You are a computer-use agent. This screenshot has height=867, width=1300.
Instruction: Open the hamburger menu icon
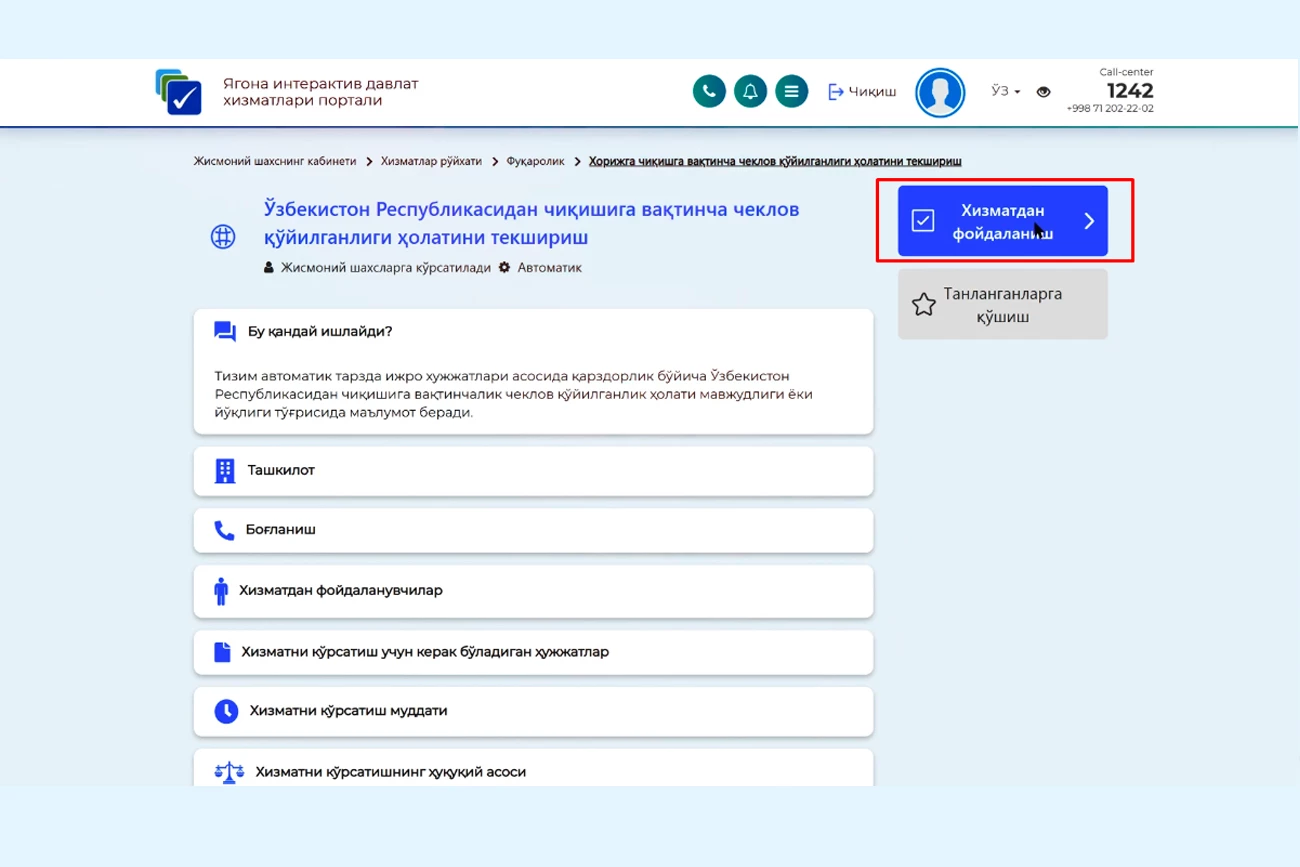pos(791,92)
